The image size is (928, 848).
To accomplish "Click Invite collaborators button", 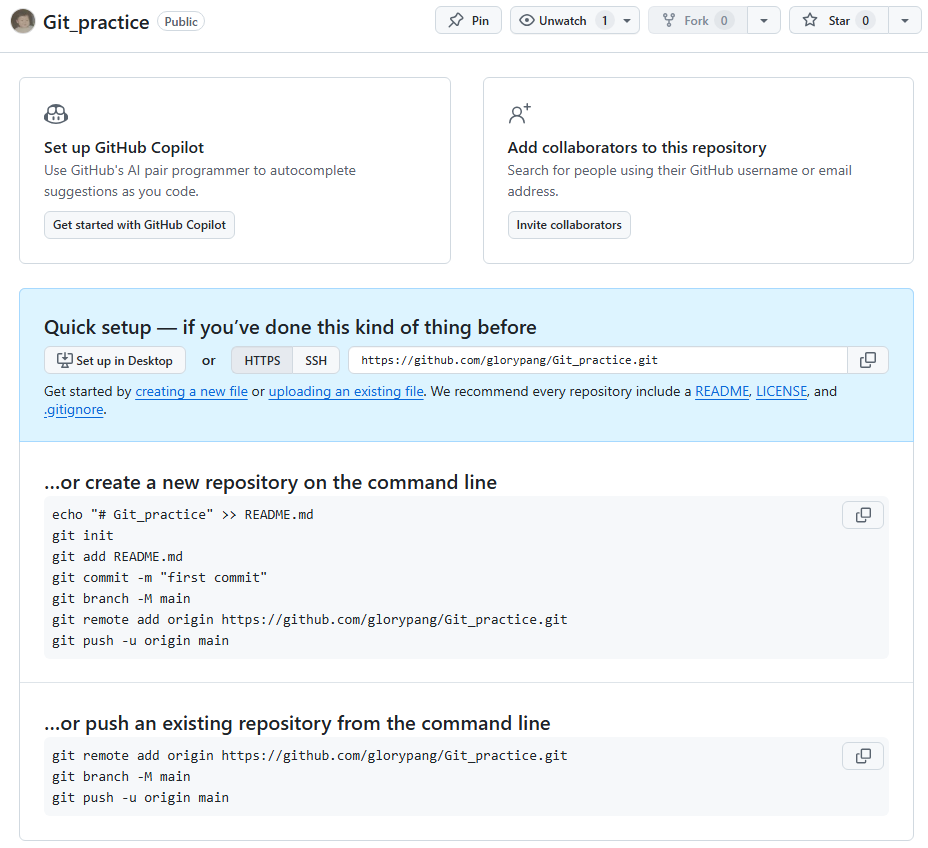I will (569, 225).
